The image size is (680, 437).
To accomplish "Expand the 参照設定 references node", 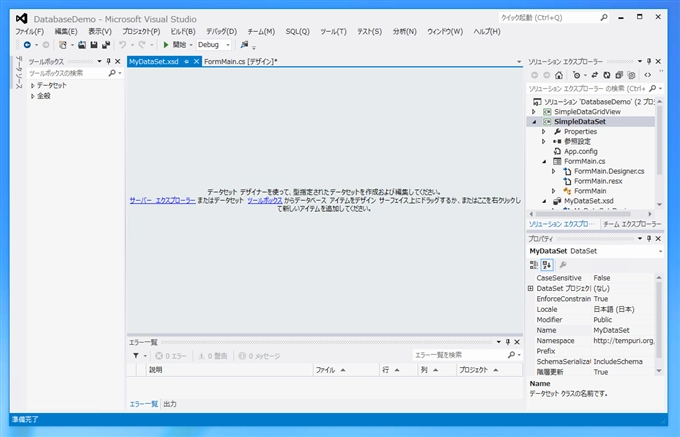I will pos(544,142).
